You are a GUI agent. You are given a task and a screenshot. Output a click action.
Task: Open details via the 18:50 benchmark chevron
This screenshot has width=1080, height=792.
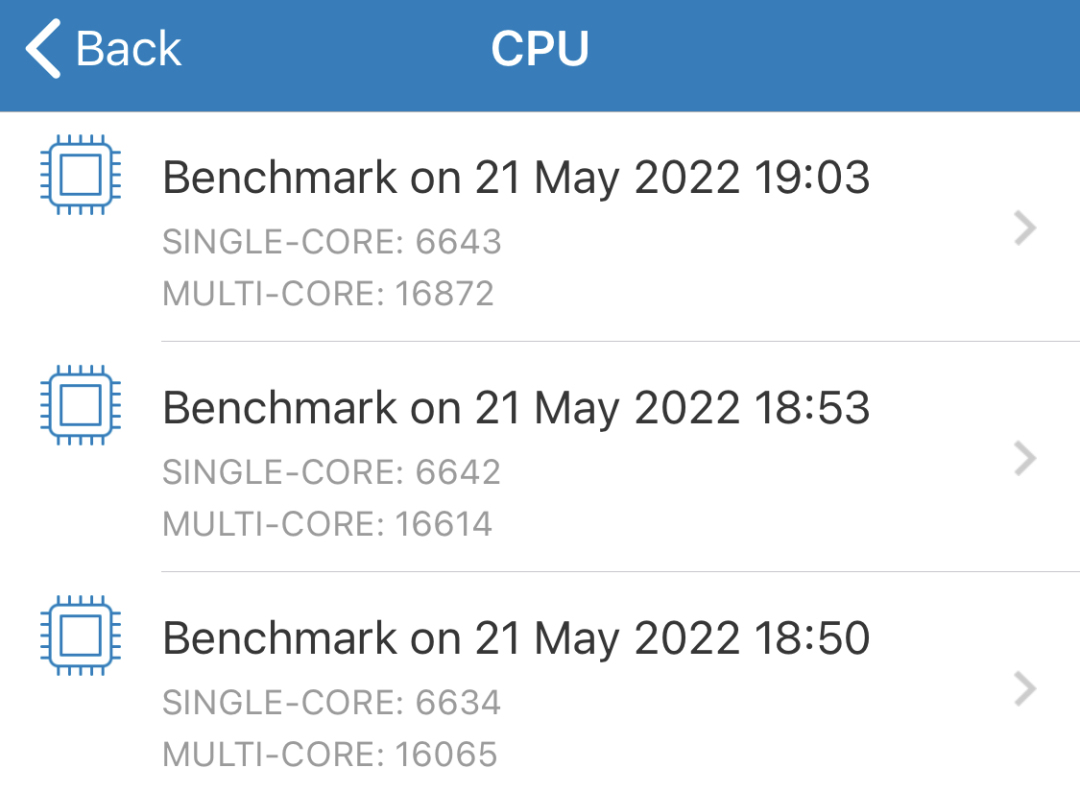(x=1025, y=689)
